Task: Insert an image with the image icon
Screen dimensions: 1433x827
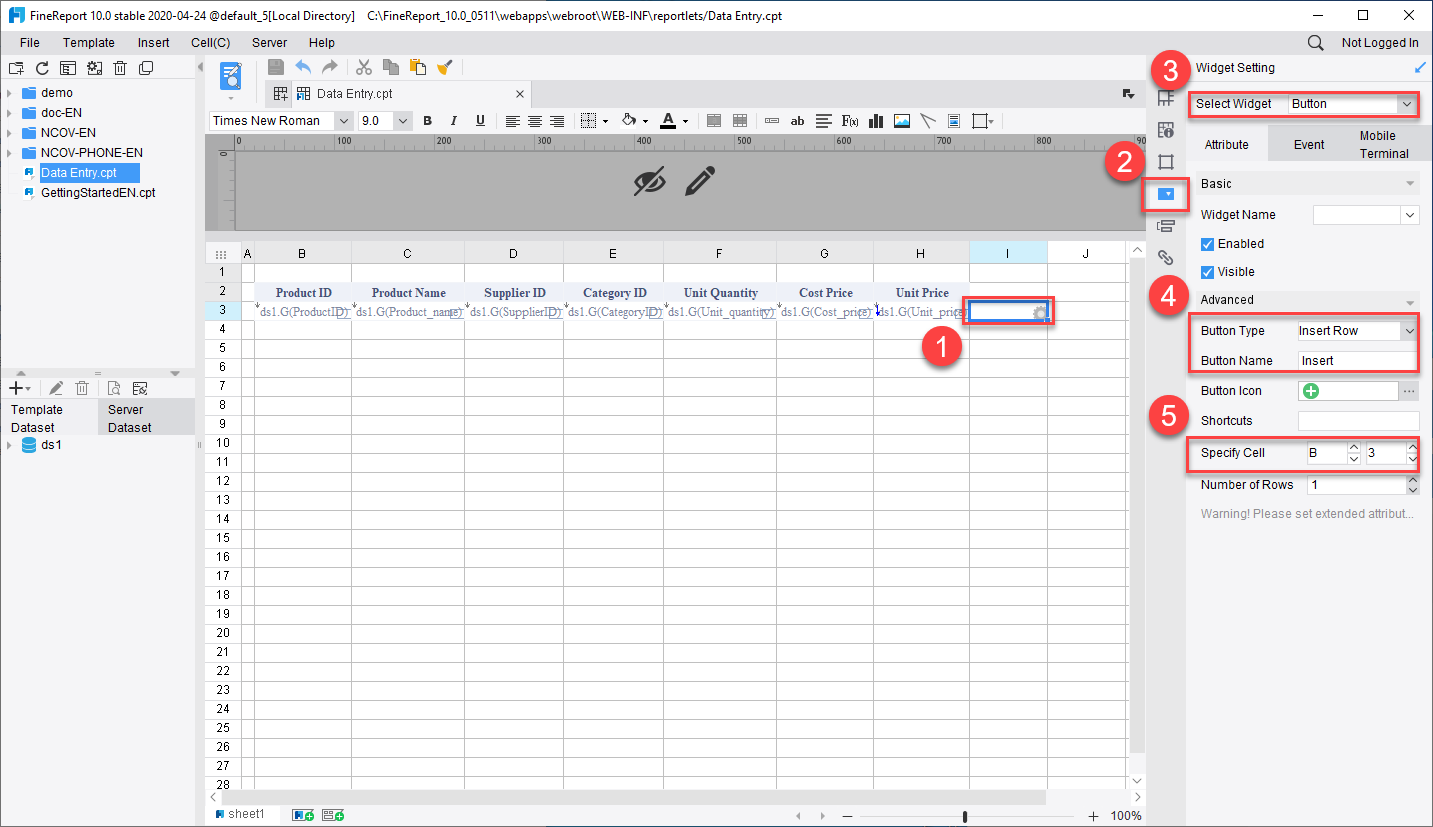Action: coord(901,121)
